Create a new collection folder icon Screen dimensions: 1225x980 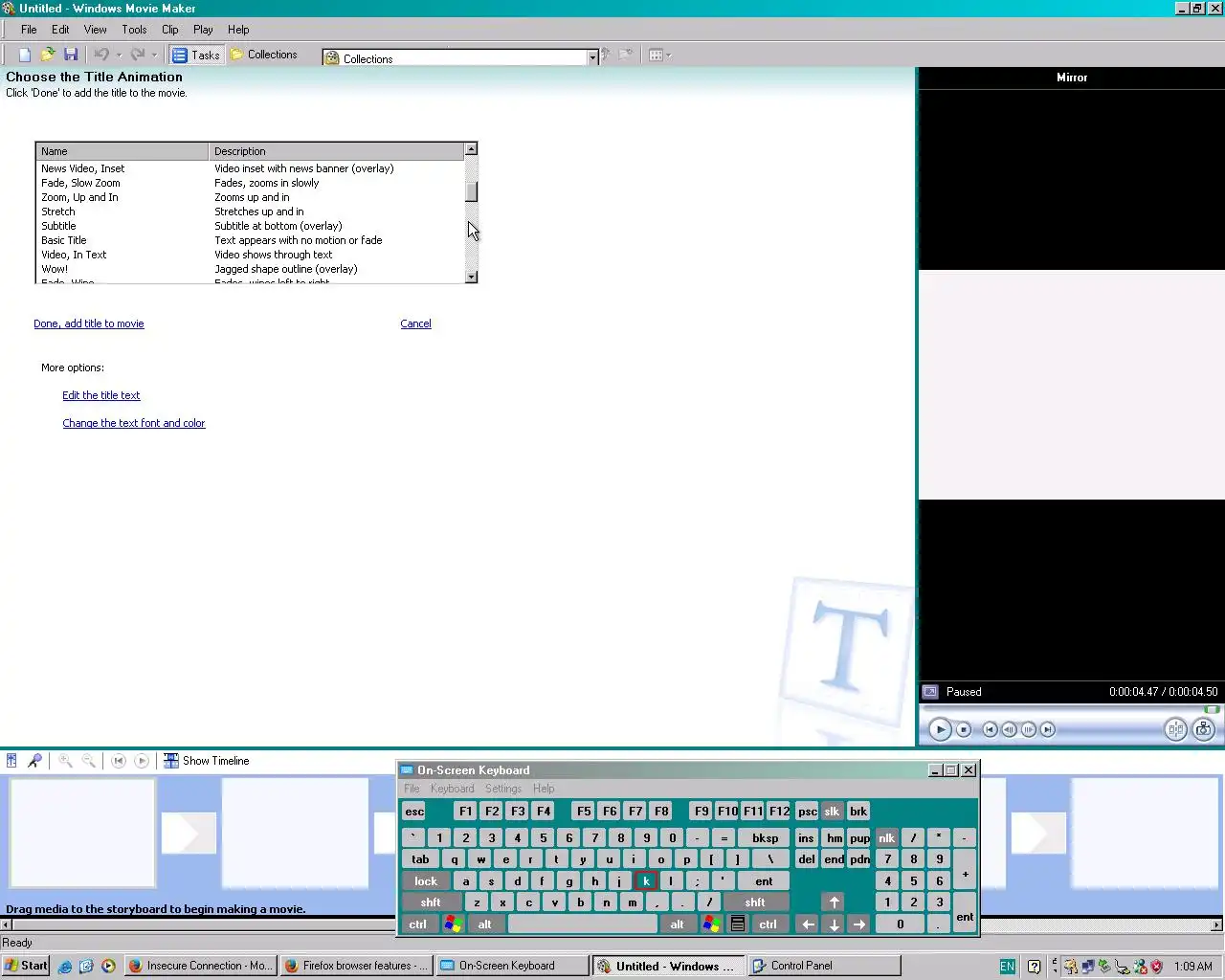[626, 55]
